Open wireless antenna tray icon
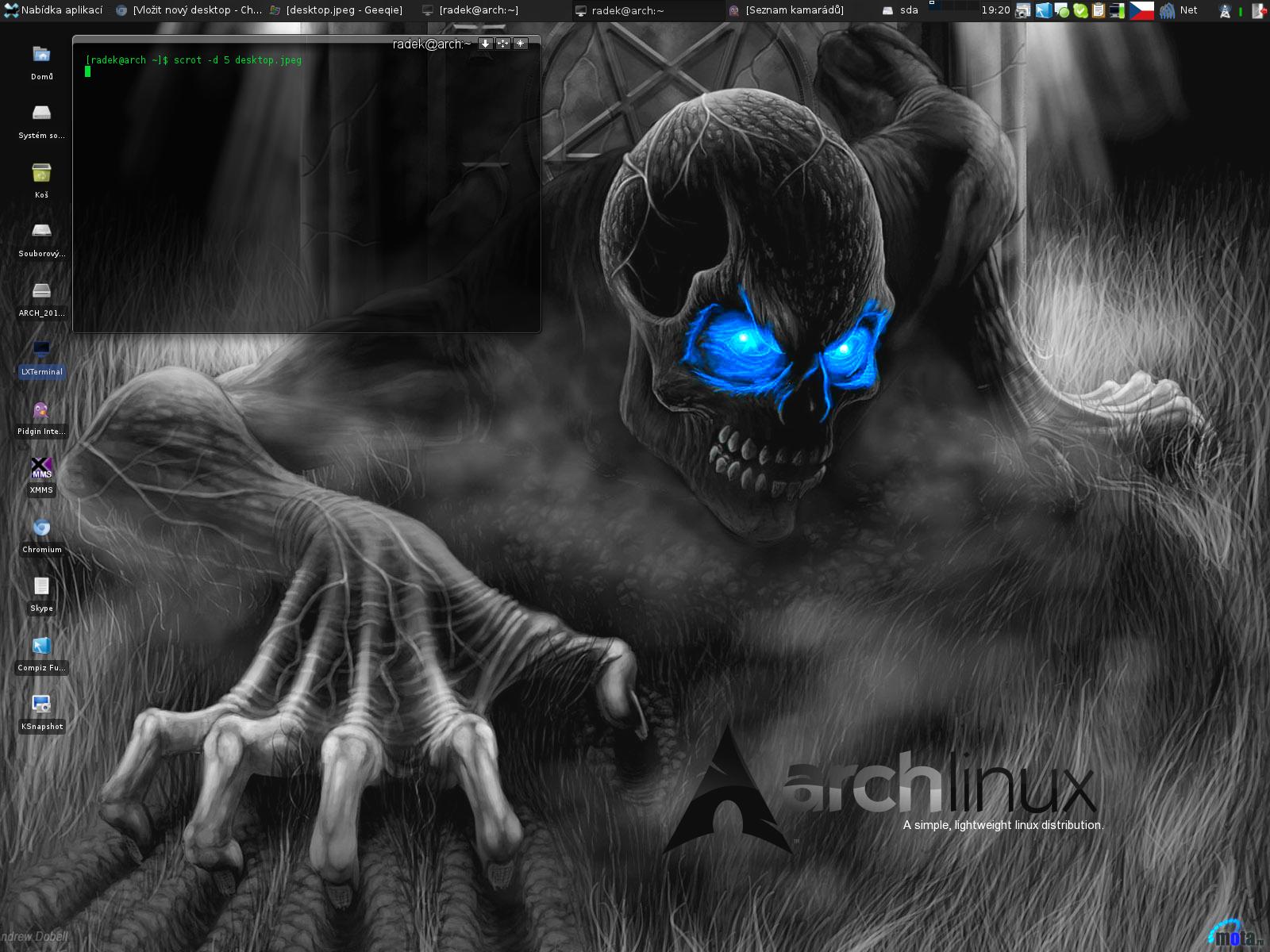 point(1225,10)
